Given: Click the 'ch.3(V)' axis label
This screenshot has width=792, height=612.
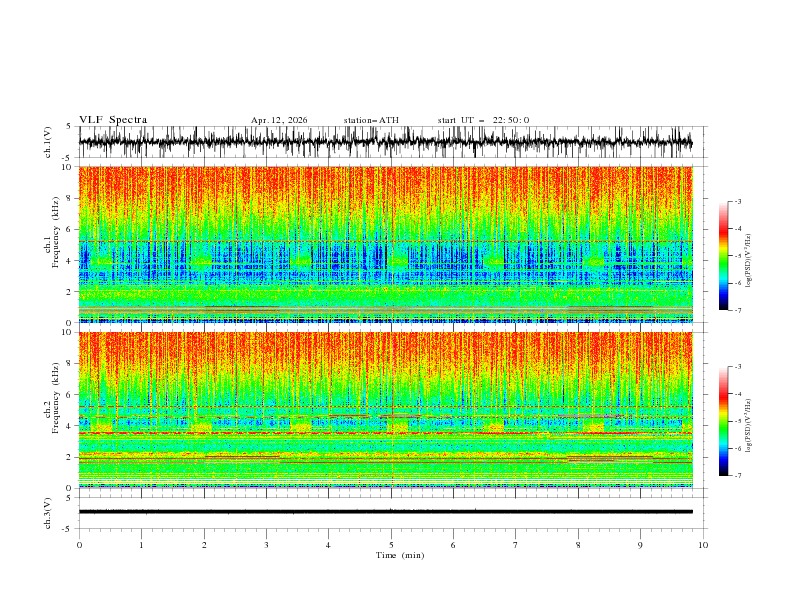Looking at the screenshot, I should pos(47,513).
